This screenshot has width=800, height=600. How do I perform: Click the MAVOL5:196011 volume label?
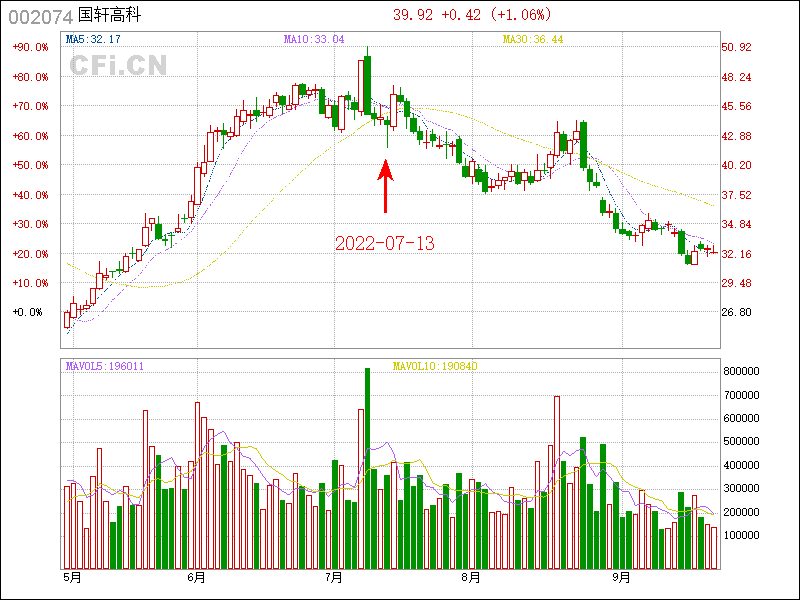105,366
